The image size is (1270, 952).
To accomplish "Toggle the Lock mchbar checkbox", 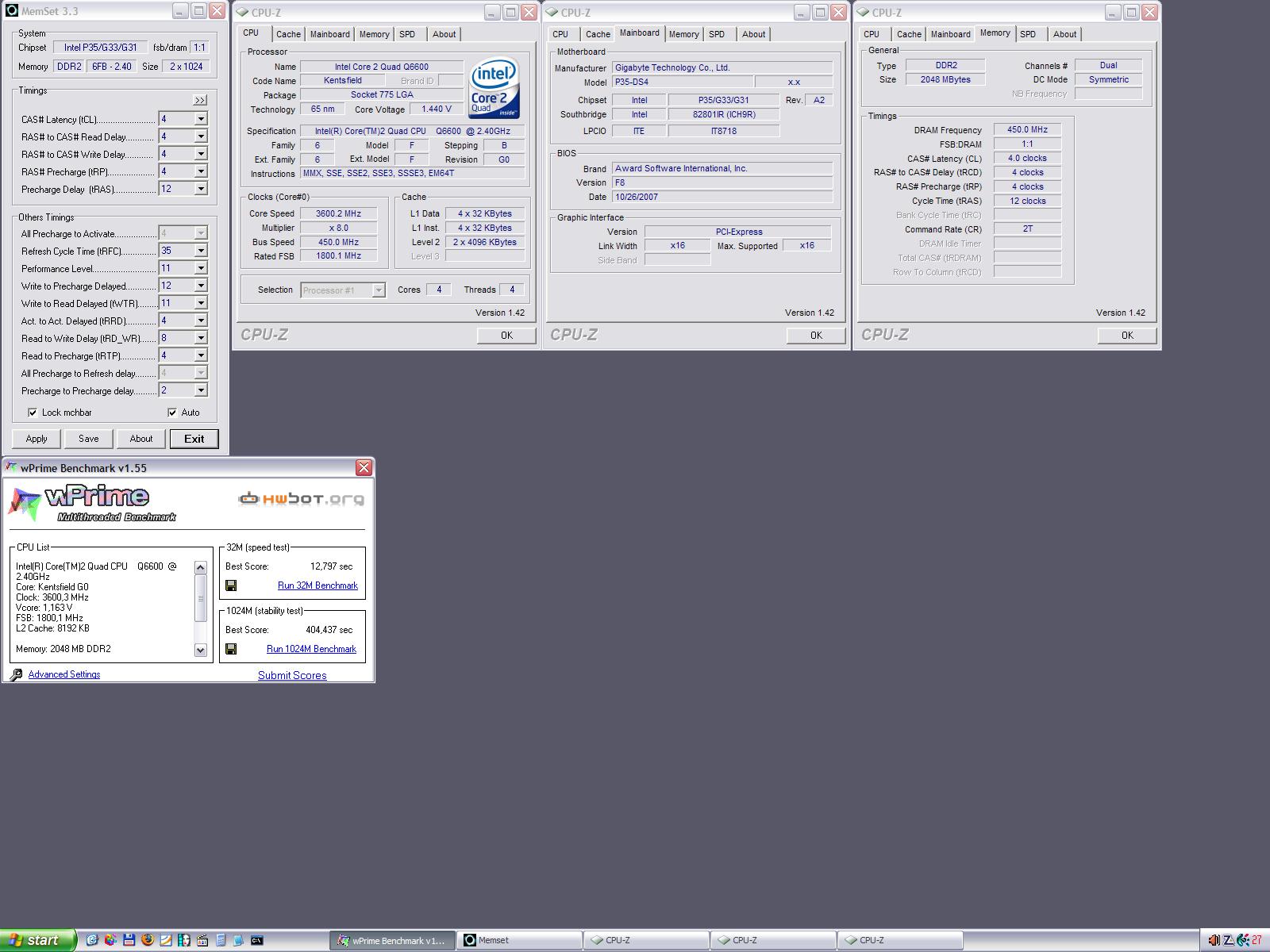I will click(x=33, y=413).
